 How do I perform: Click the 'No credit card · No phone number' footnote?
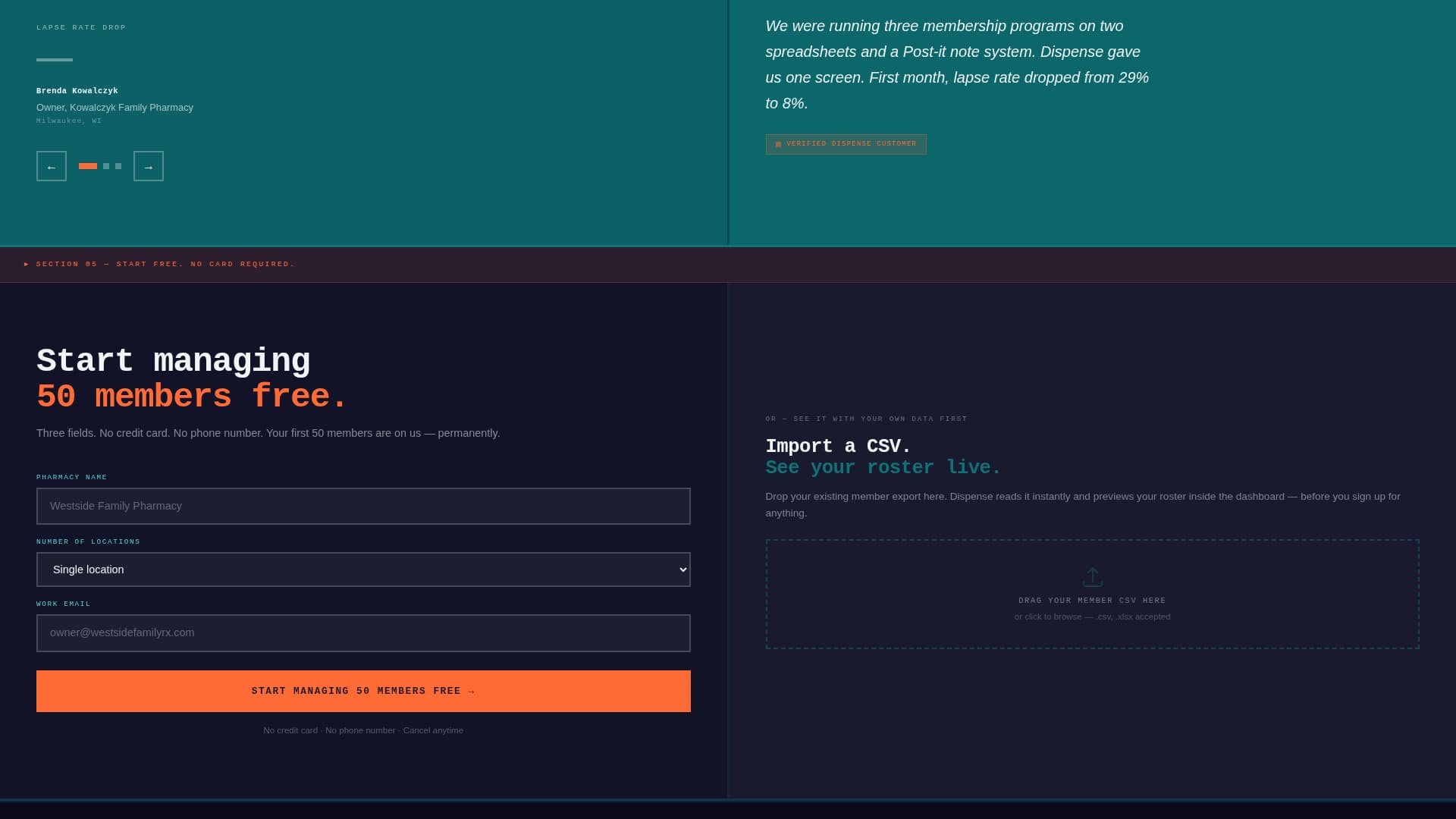363,730
